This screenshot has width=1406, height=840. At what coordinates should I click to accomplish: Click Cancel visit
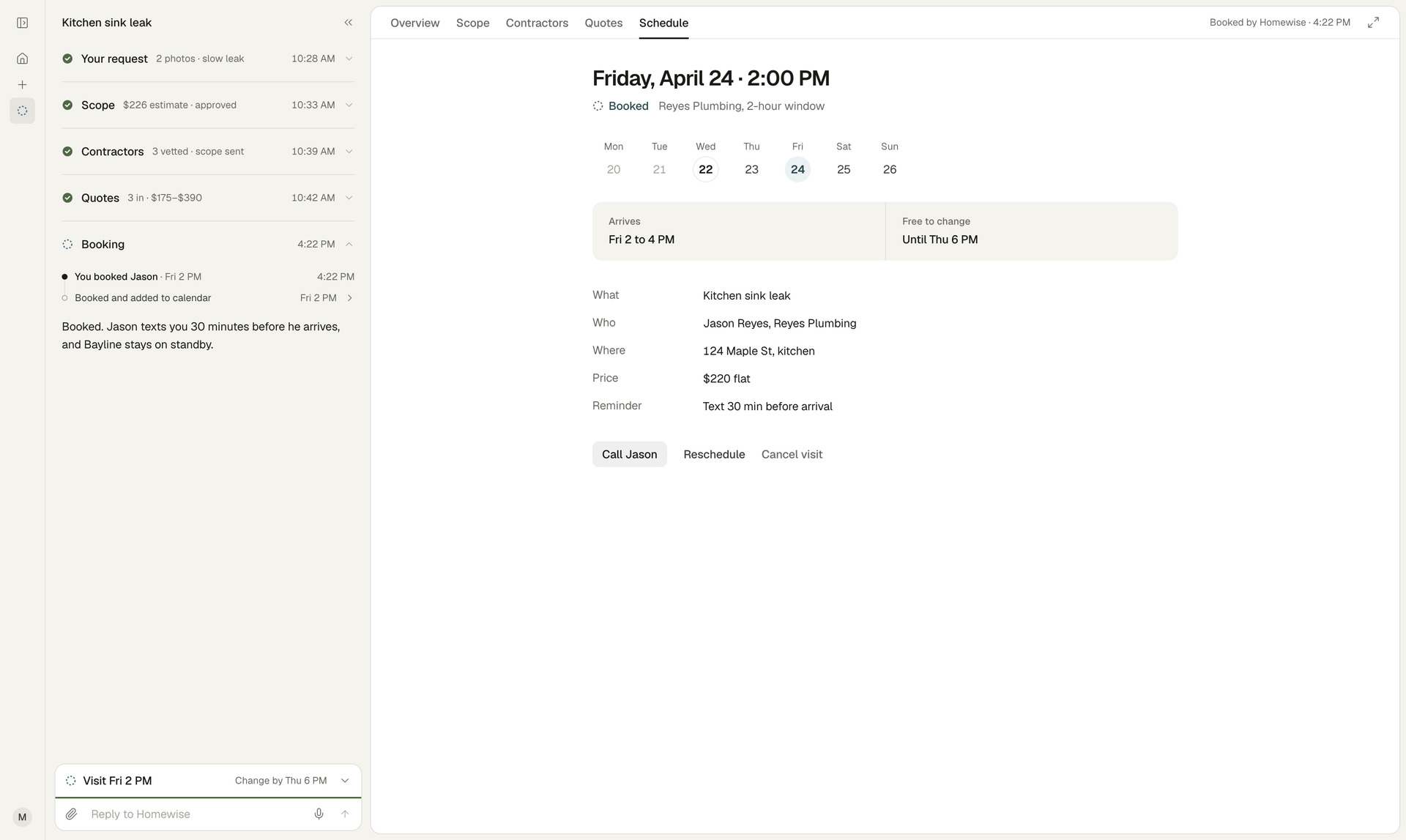(792, 454)
